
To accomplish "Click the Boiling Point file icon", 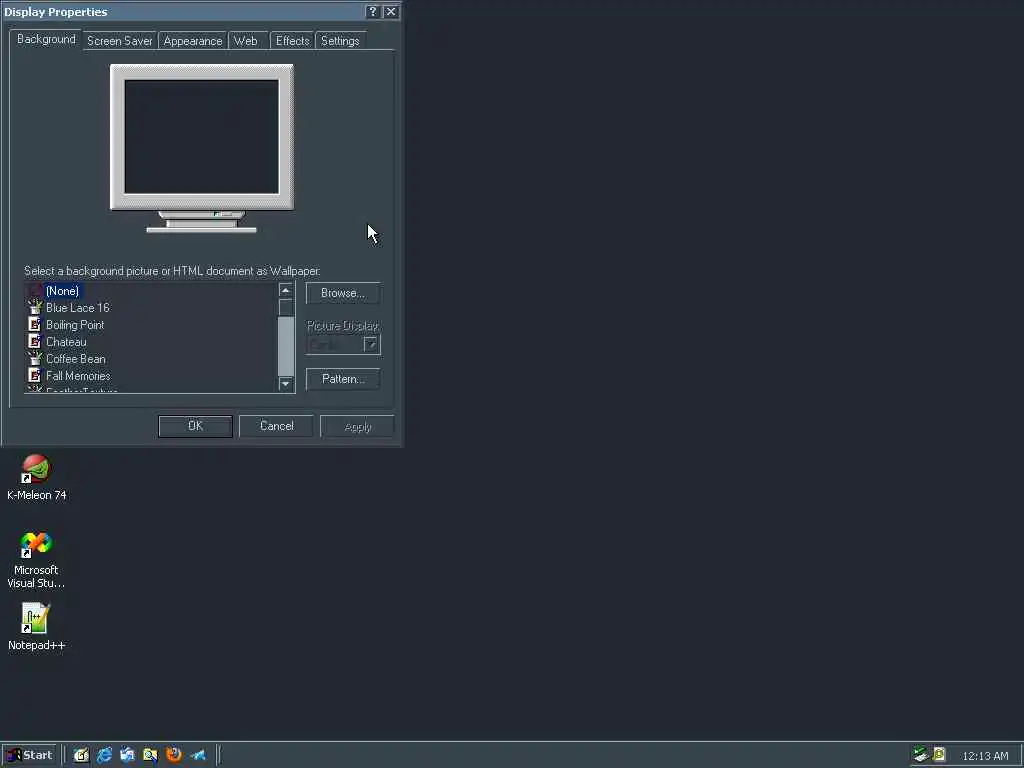I will tap(35, 324).
